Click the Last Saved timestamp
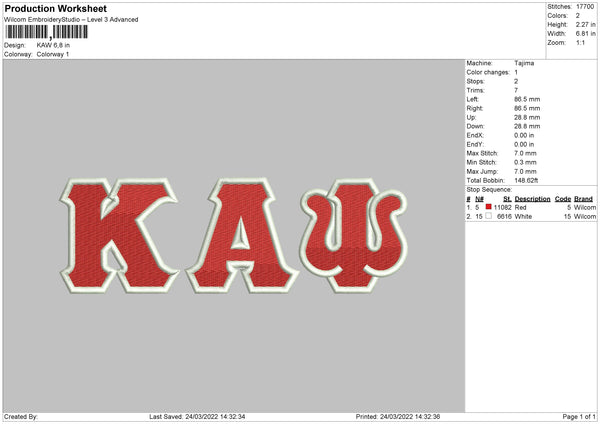Screen dimensions: 600x424 point(197,417)
